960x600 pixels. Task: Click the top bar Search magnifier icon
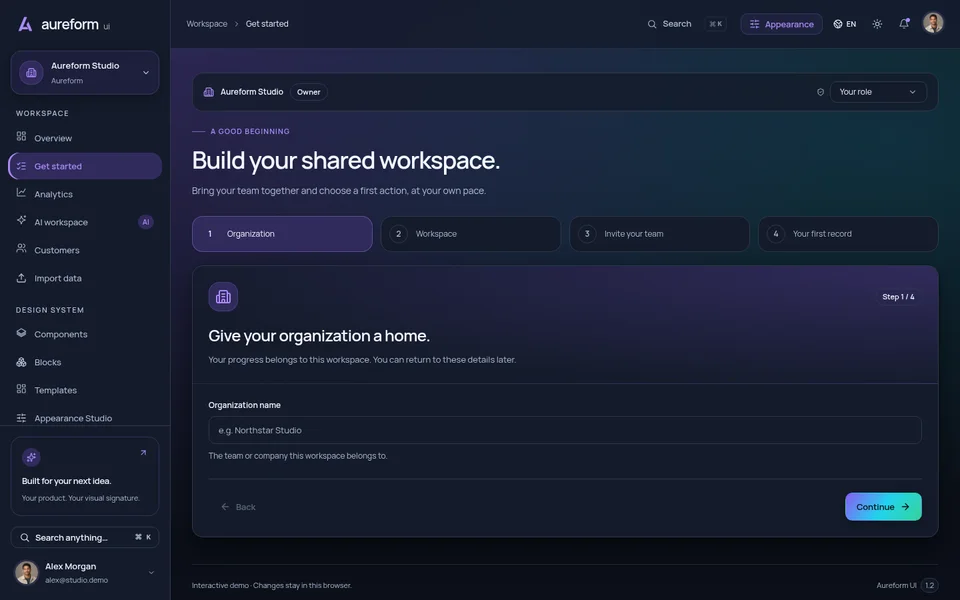652,24
